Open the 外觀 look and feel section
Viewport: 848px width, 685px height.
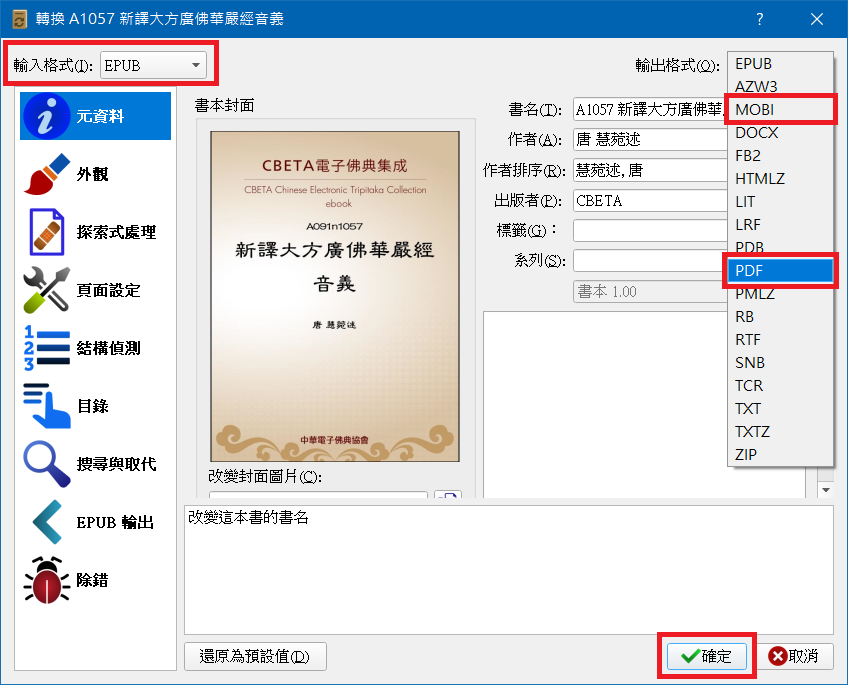pyautogui.click(x=95, y=174)
